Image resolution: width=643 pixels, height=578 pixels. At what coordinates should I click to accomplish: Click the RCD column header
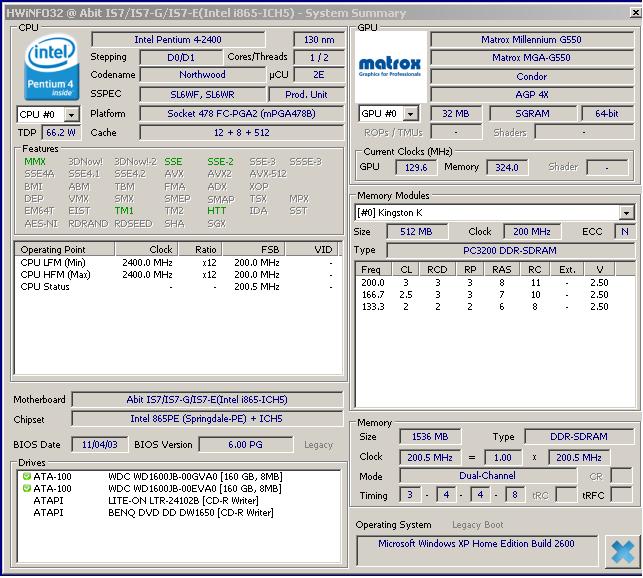tap(437, 270)
